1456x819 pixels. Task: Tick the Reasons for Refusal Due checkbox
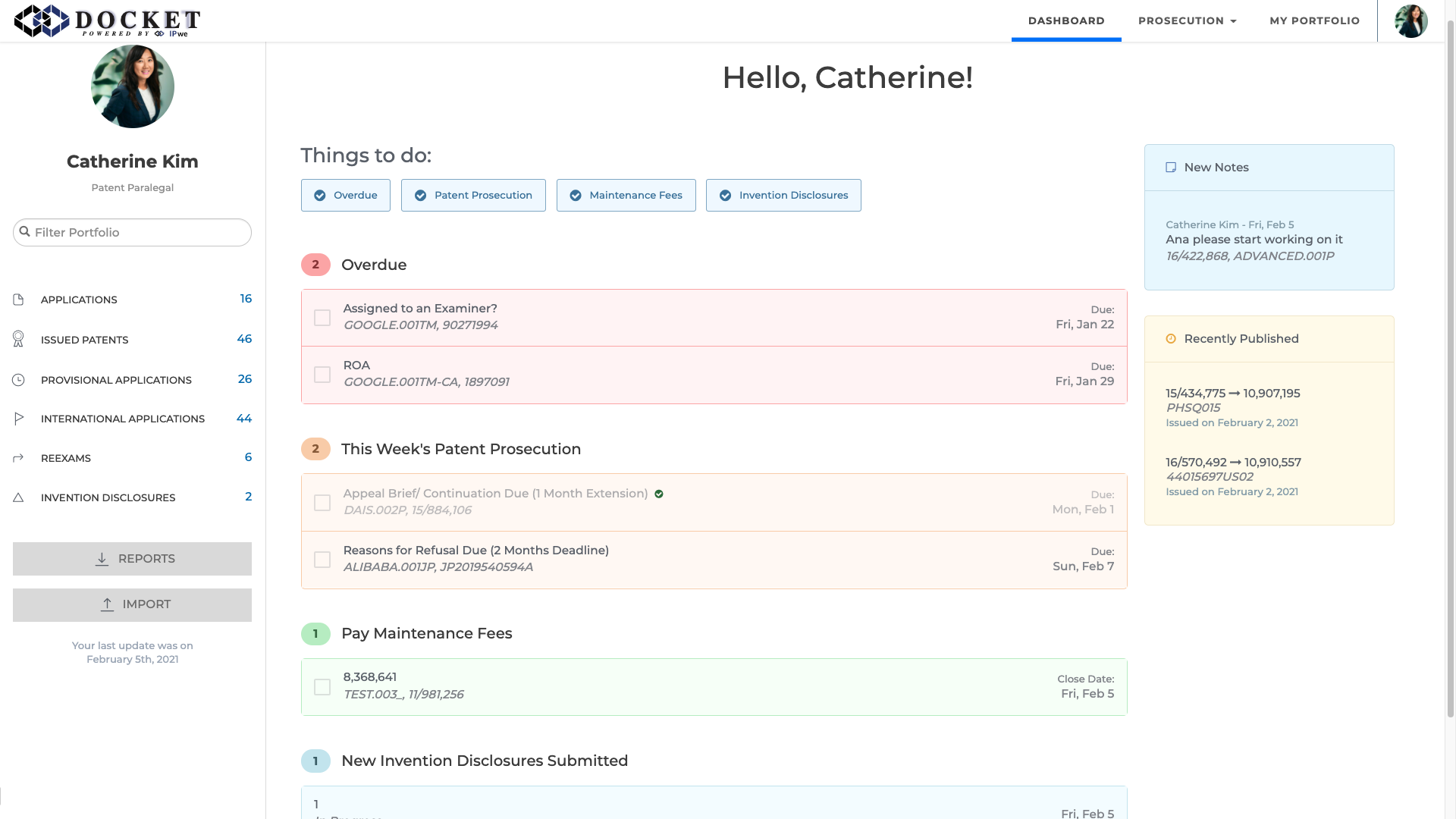[x=322, y=560]
